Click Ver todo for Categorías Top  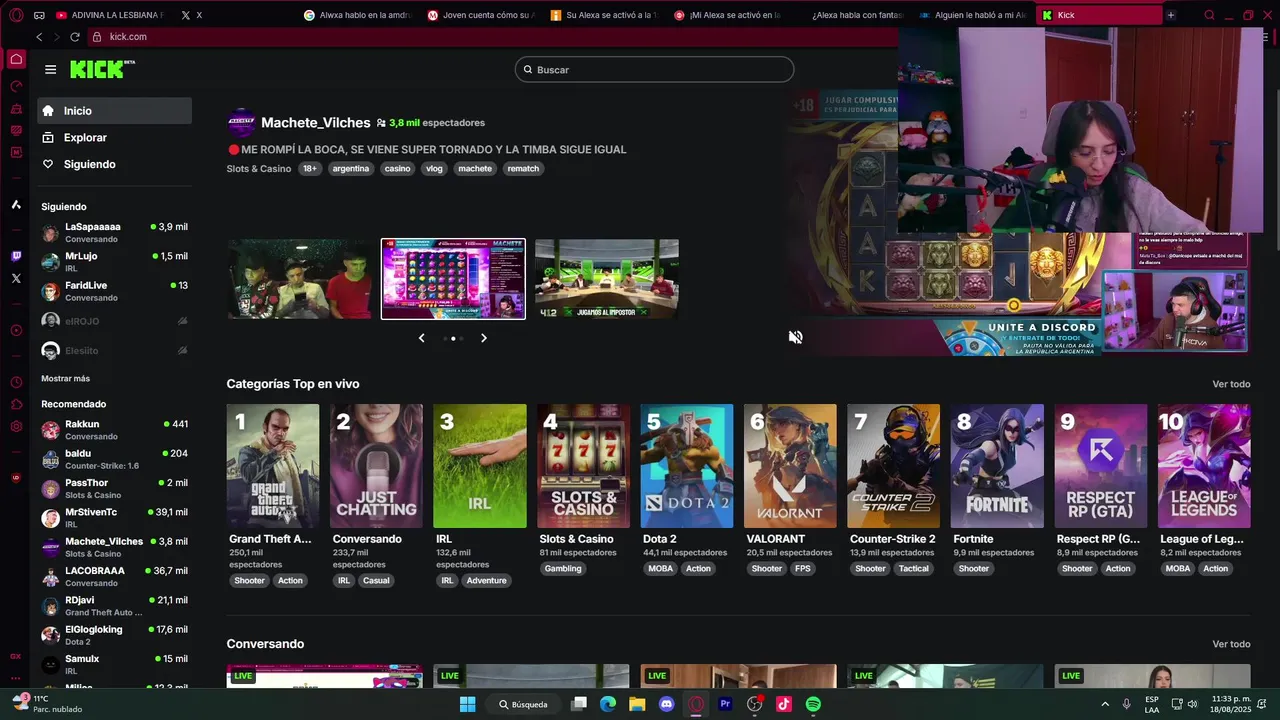point(1231,384)
